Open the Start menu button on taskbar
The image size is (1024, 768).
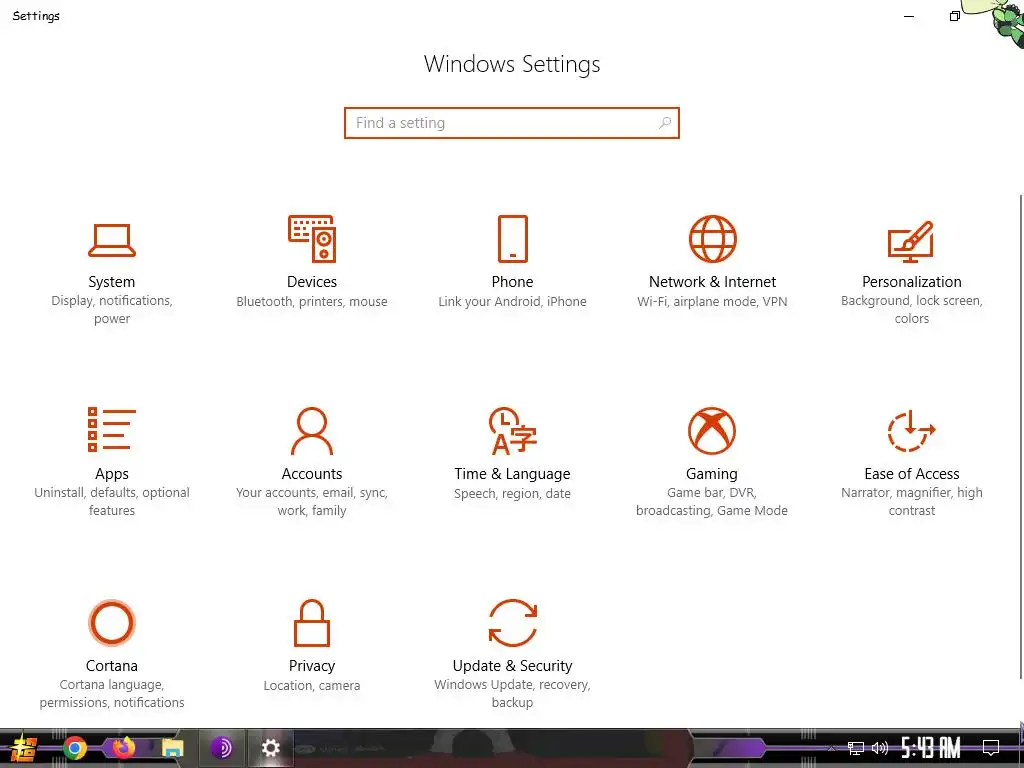click(x=24, y=748)
